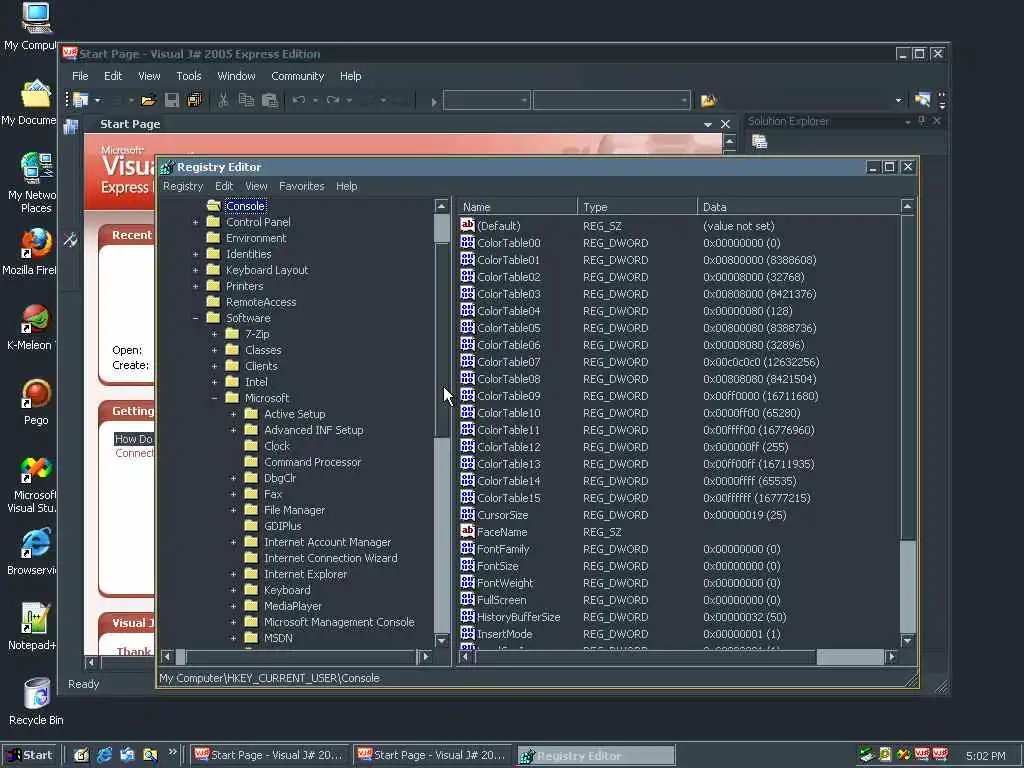
Task: Click the Copy icon in Visual J# toolbar
Action: [x=246, y=100]
